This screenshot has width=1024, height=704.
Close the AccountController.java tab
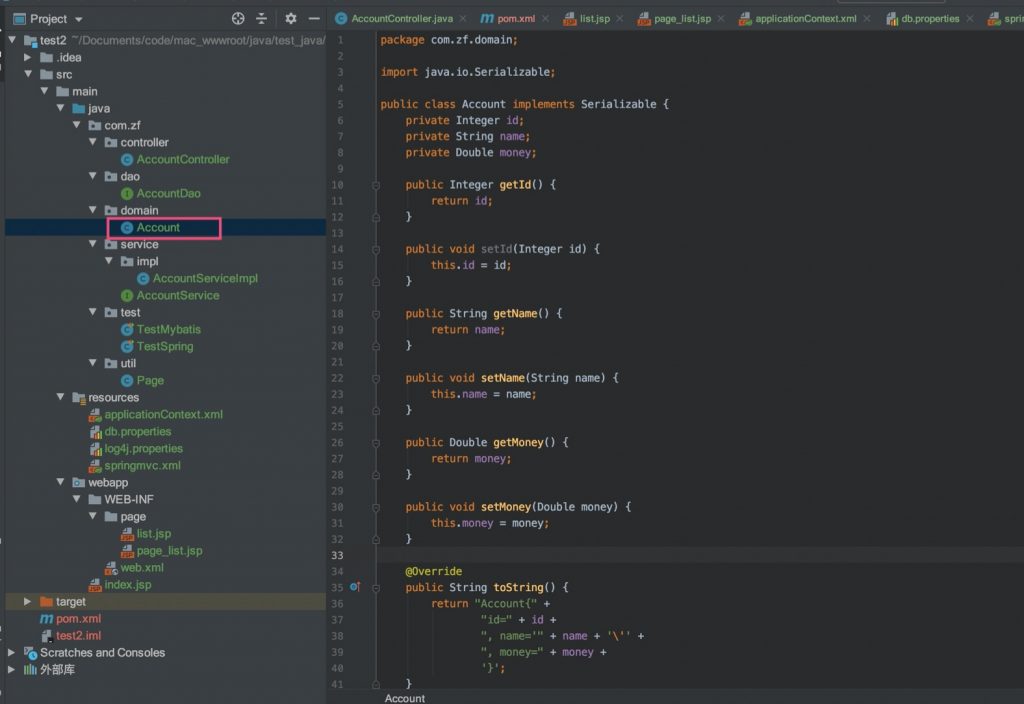pyautogui.click(x=463, y=19)
